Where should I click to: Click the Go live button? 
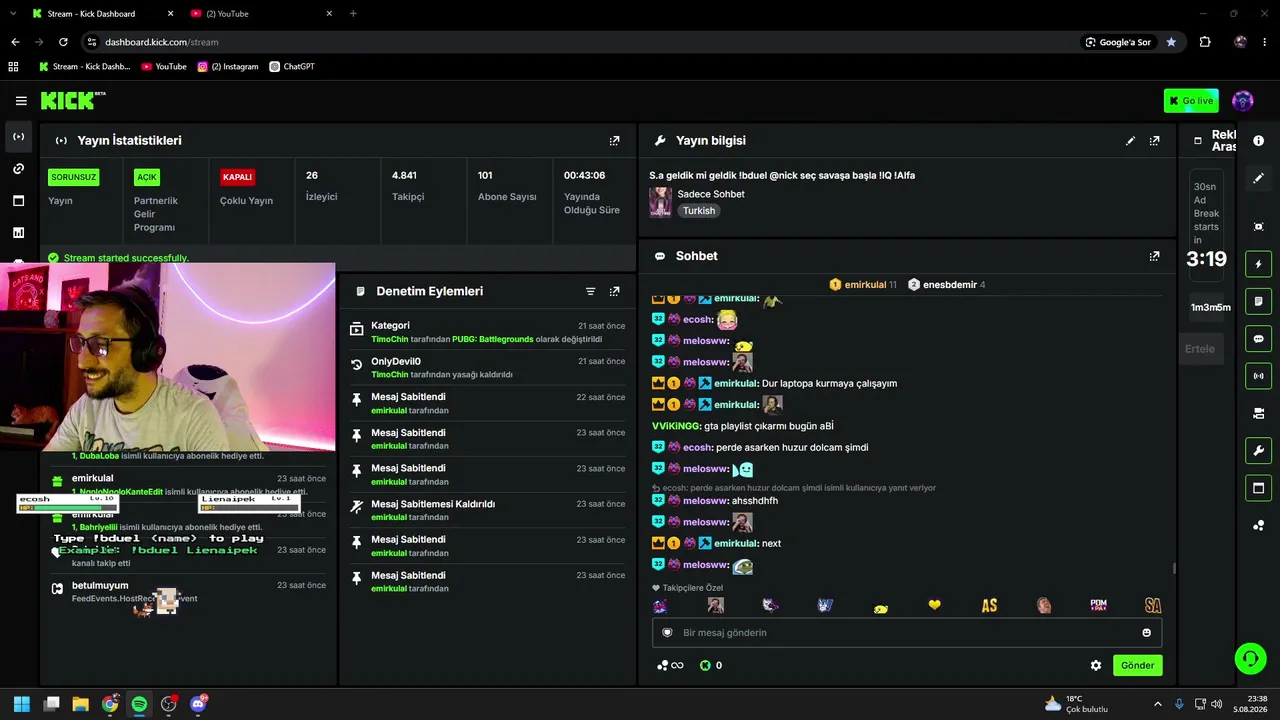1191,101
